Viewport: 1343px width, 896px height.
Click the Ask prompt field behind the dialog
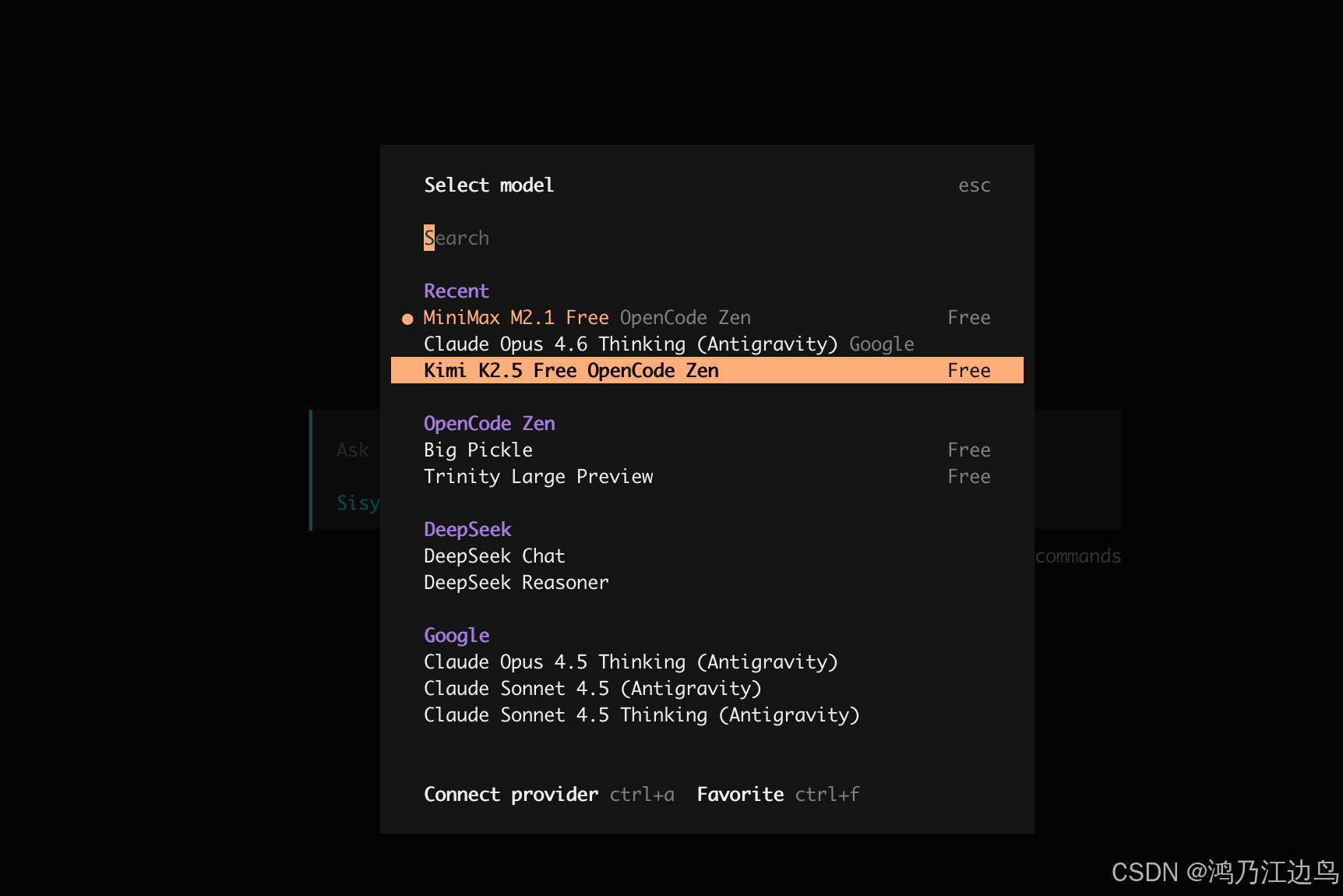tap(353, 450)
